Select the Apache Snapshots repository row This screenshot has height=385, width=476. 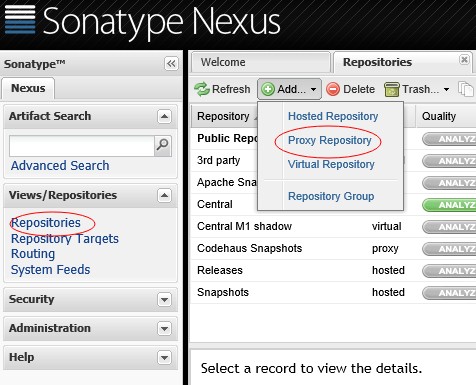tap(333, 182)
